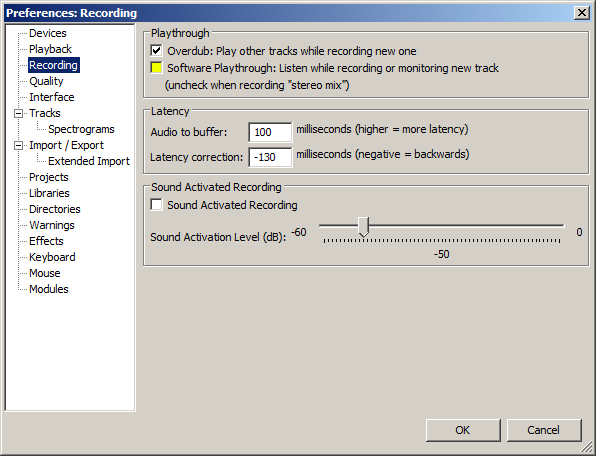Open the Quality preferences page
The width and height of the screenshot is (596, 456).
tap(46, 81)
